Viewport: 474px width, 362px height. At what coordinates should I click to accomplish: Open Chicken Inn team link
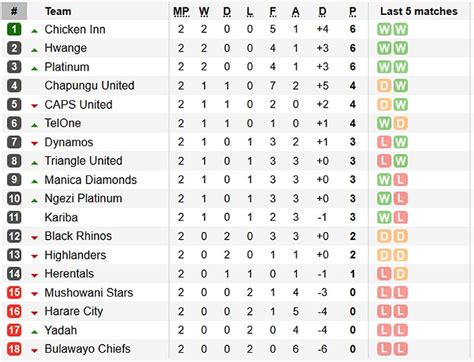click(75, 29)
